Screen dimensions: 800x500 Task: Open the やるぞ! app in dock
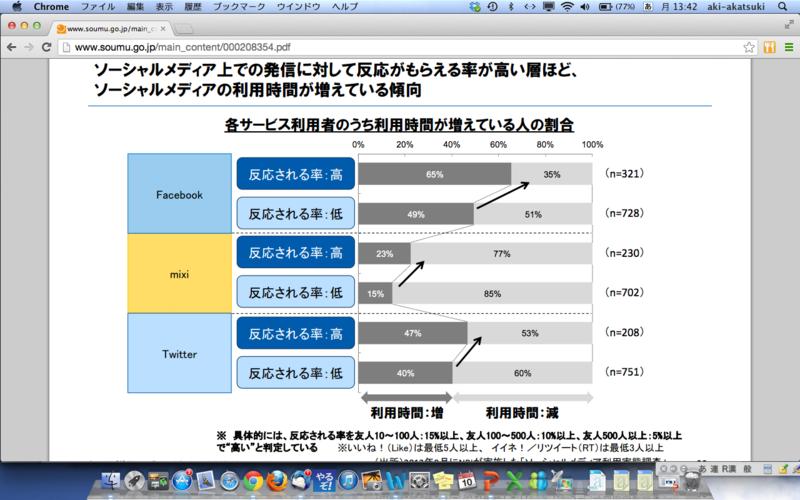pos(325,481)
